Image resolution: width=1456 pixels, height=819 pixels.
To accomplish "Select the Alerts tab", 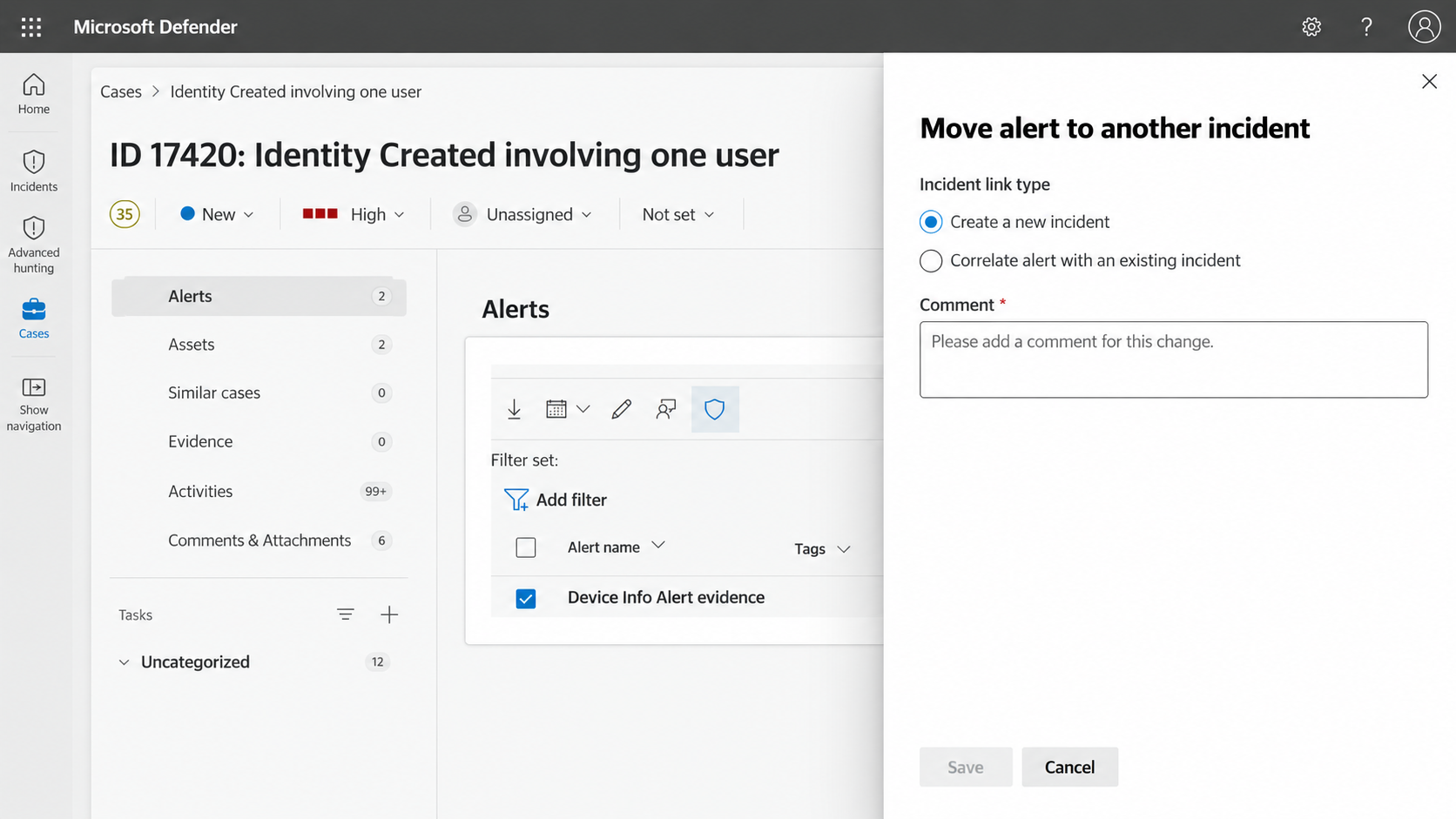I will pyautogui.click(x=259, y=296).
